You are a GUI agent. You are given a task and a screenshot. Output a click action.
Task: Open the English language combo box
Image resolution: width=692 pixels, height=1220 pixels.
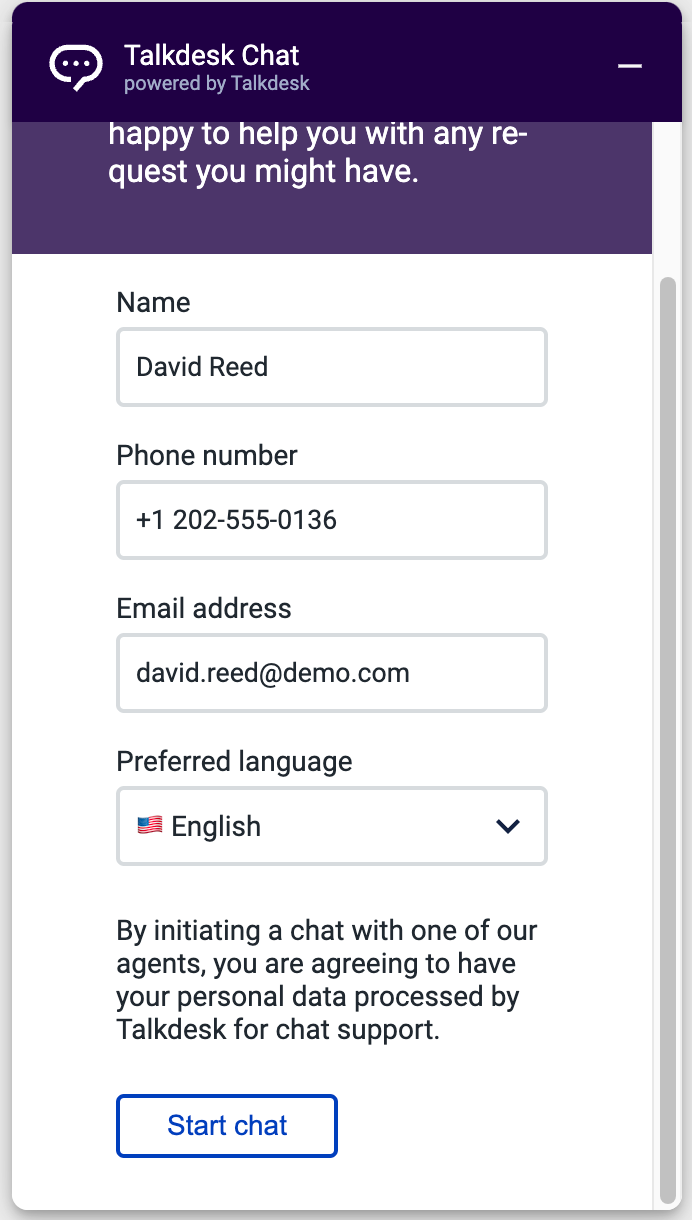[332, 826]
